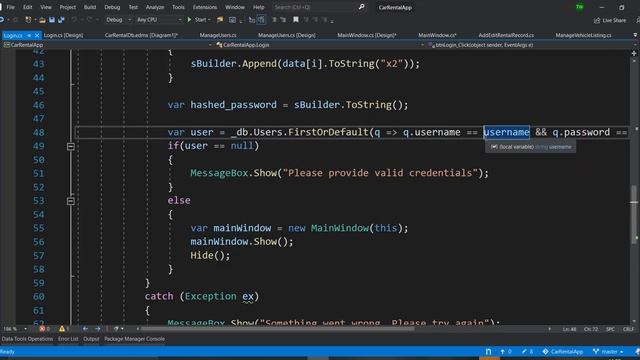
Task: Click the Start debugging button
Action: [198, 20]
